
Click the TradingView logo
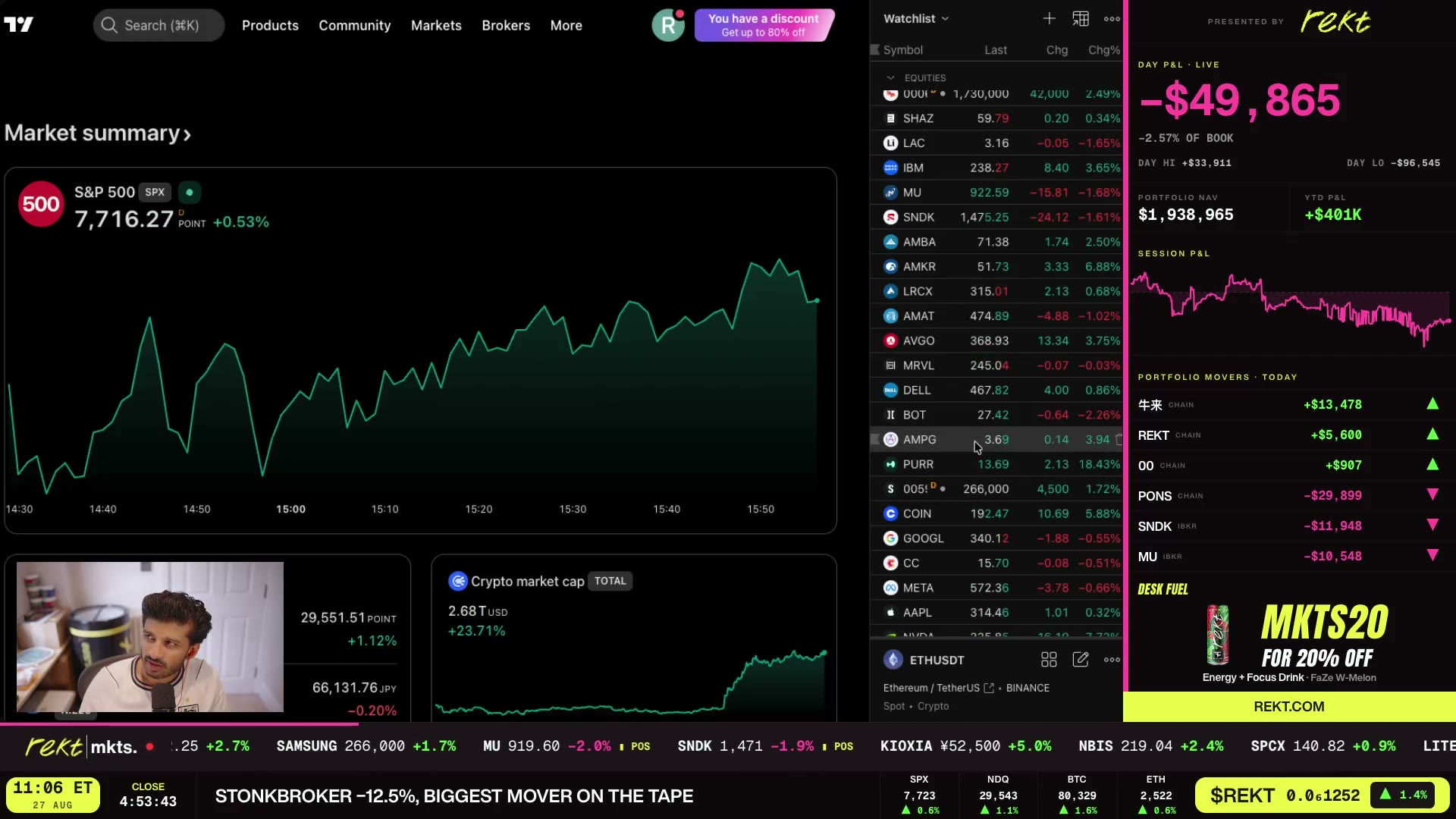point(18,25)
